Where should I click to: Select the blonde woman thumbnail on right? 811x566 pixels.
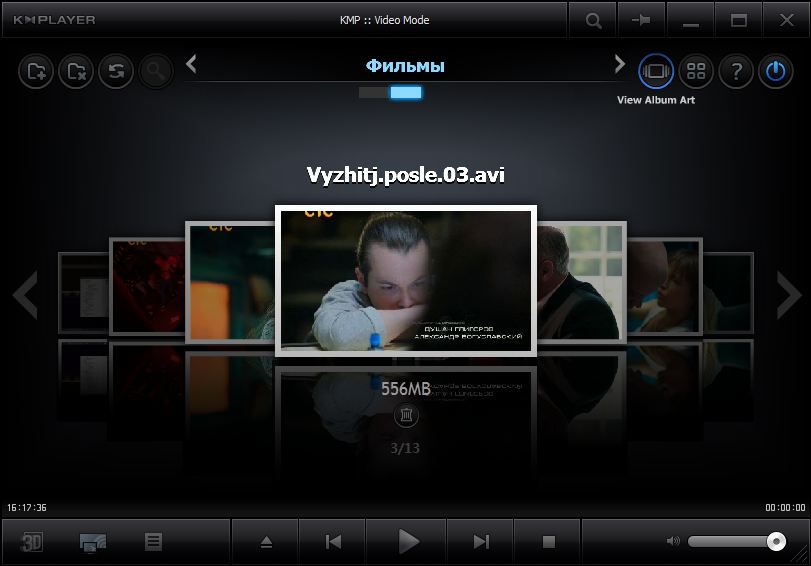[x=665, y=286]
